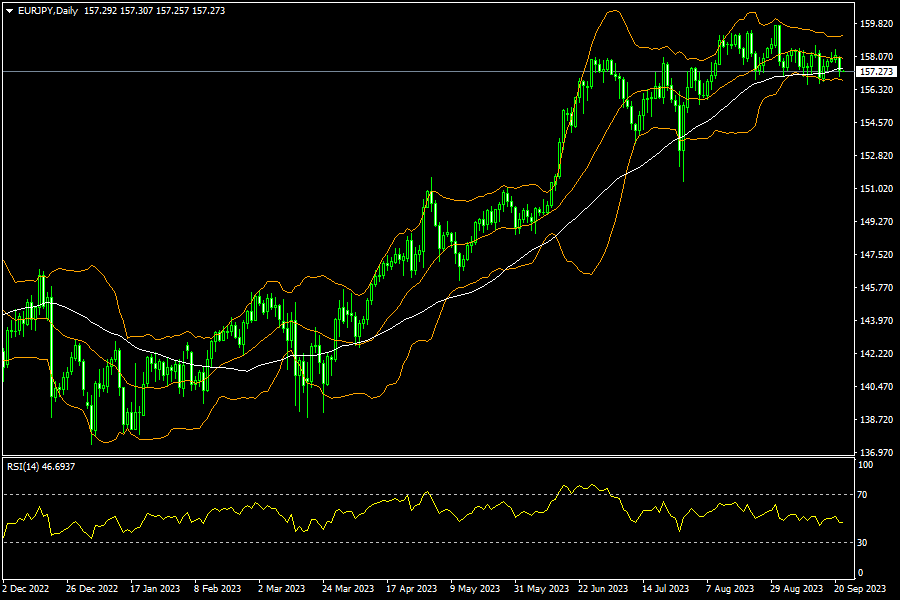
Task: Click the RSI 70 level label
Action: [x=862, y=494]
